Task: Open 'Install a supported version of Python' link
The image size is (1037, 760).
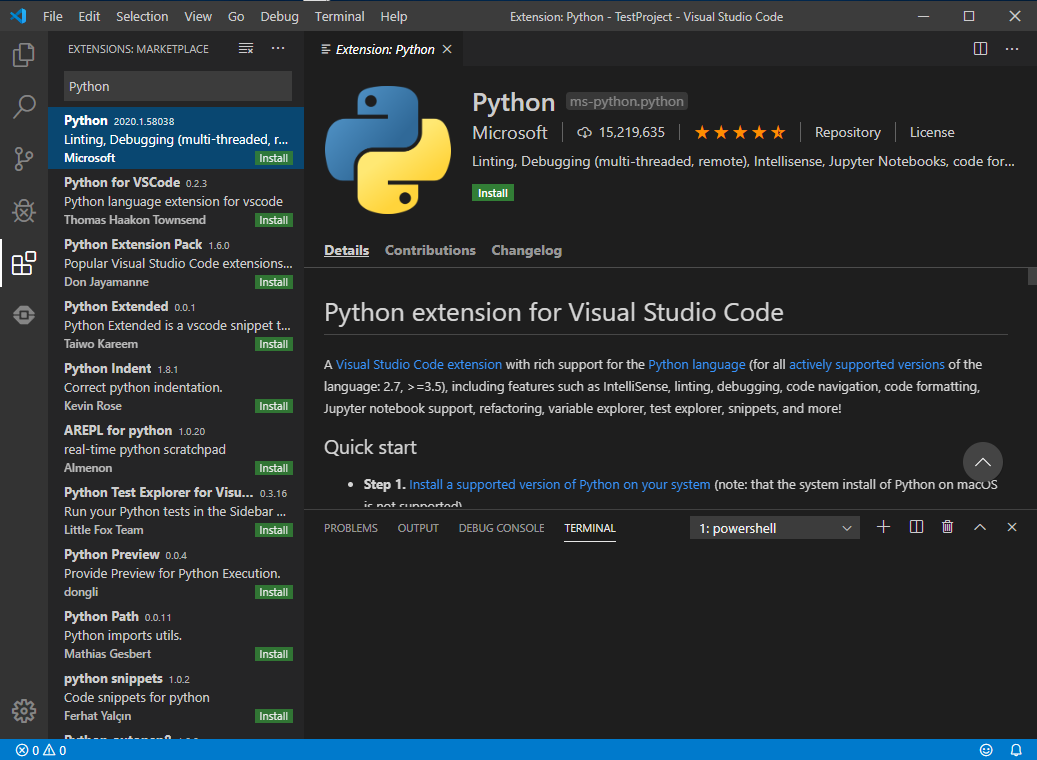Action: pyautogui.click(x=560, y=484)
